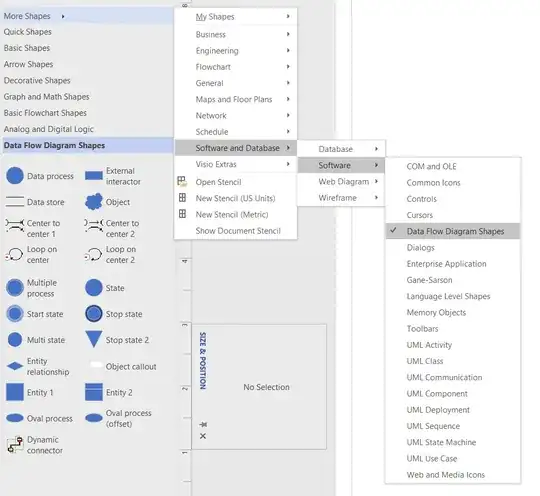Select the Loop on center 2 shape icon

click(x=93, y=255)
